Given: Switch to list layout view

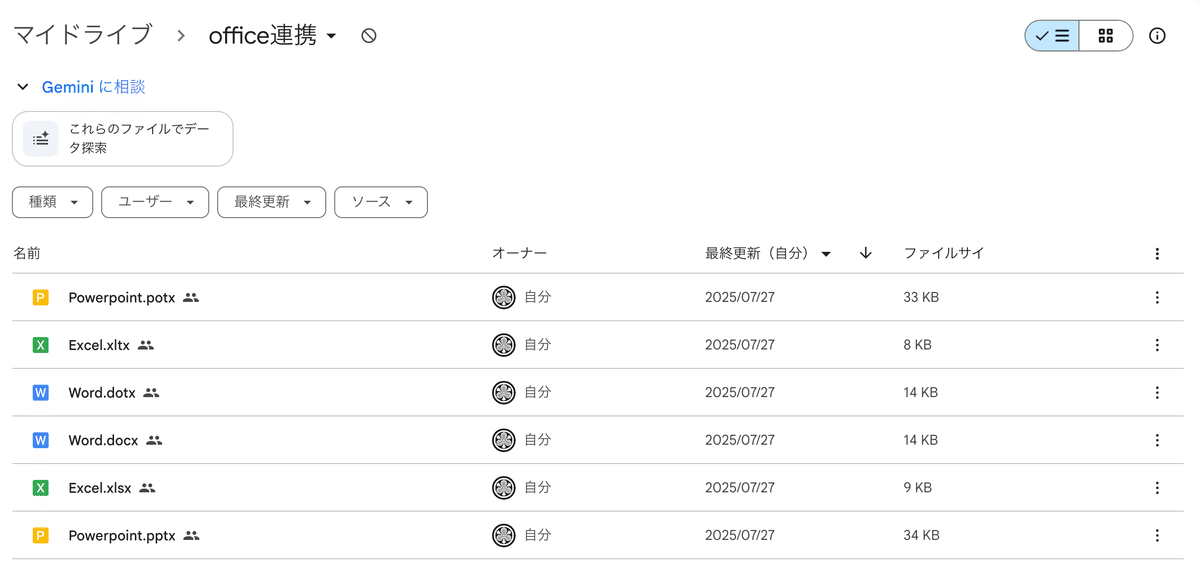Looking at the screenshot, I should (1052, 36).
